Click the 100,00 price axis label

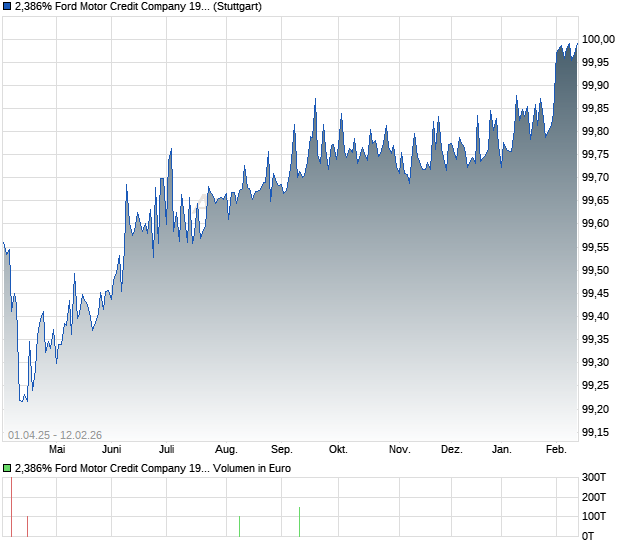tap(597, 39)
